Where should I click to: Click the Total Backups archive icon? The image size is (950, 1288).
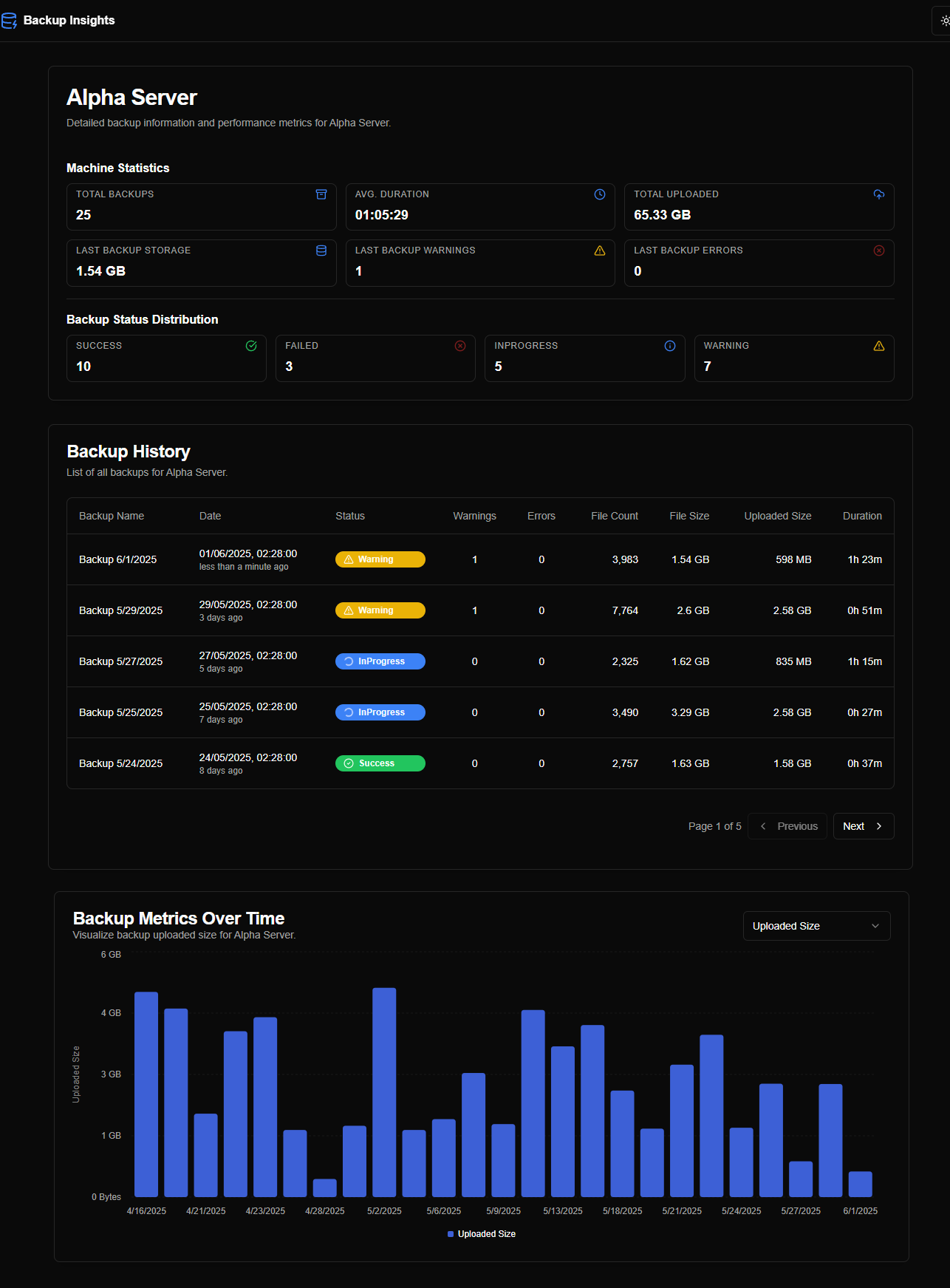click(321, 194)
